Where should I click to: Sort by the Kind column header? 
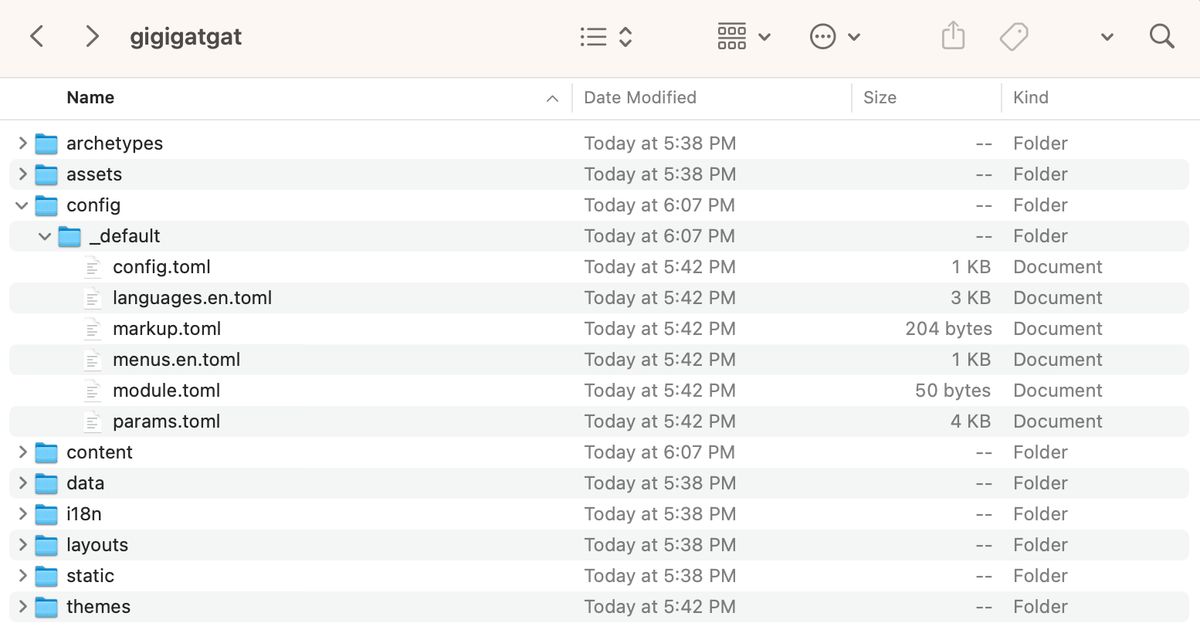tap(1031, 98)
